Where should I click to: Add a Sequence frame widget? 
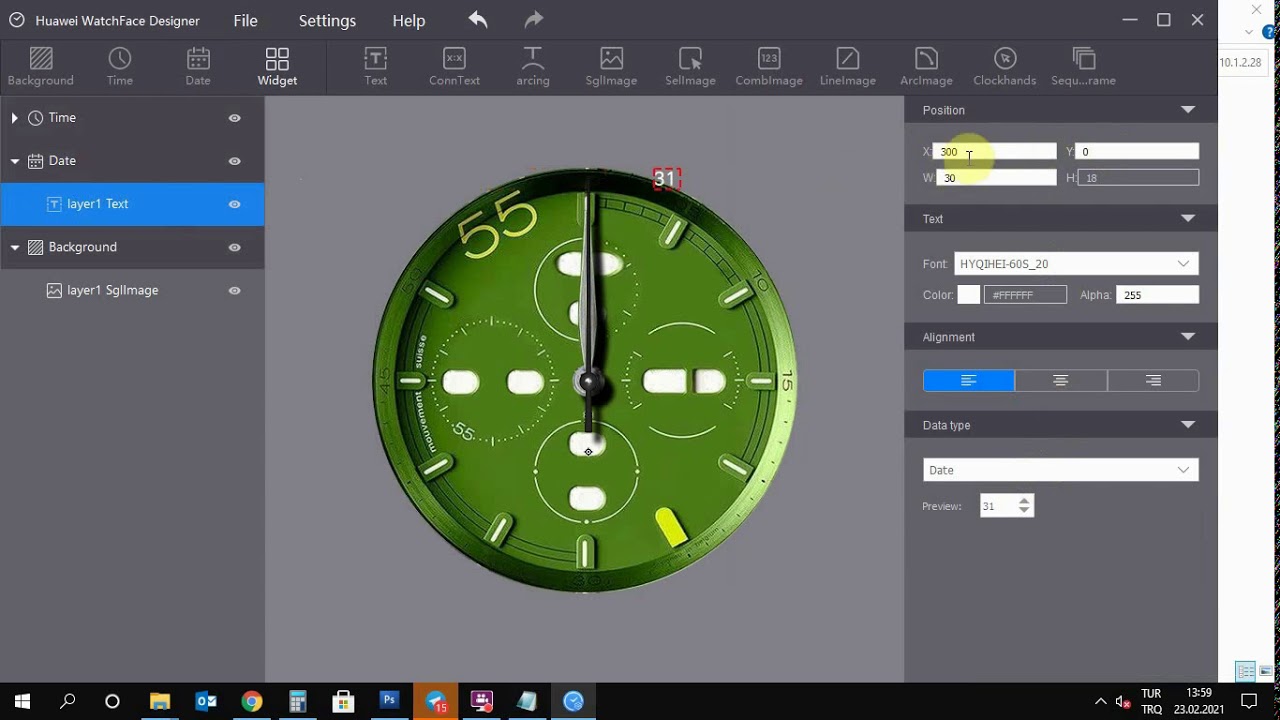tap(1083, 67)
